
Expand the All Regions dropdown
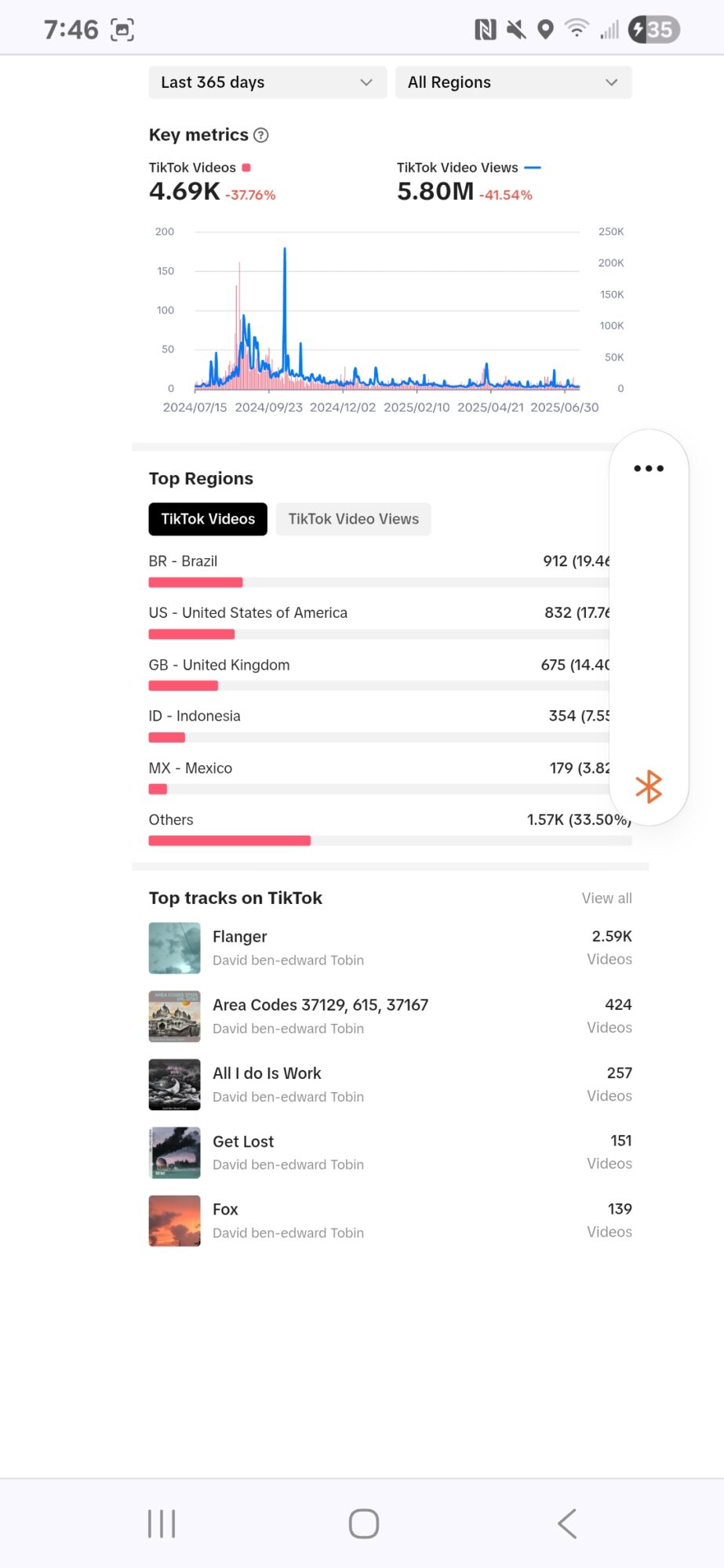pyautogui.click(x=513, y=82)
